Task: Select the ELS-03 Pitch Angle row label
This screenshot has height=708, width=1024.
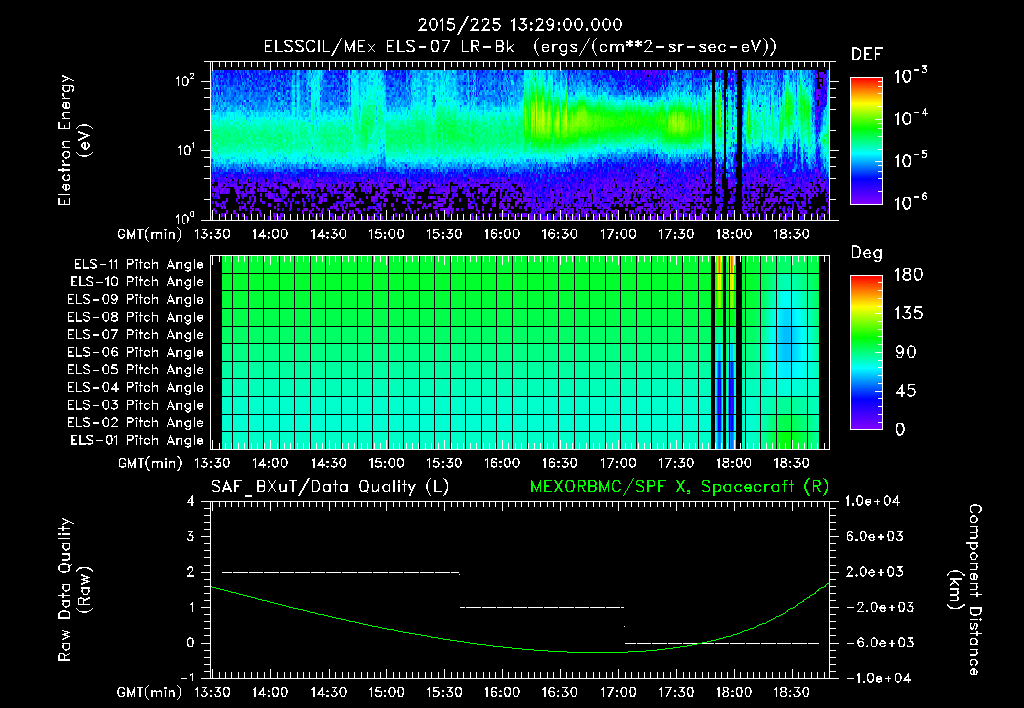Action: [x=136, y=406]
